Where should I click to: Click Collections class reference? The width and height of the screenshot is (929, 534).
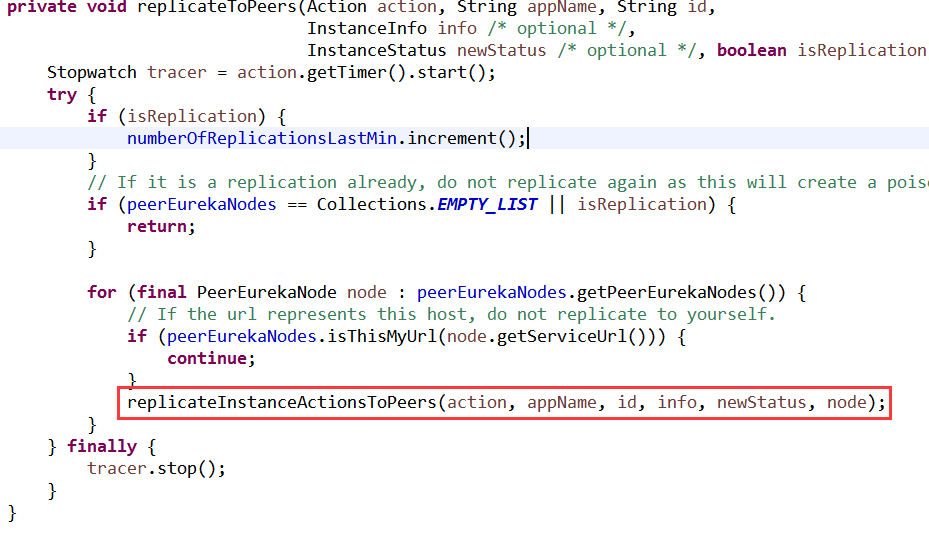(x=371, y=204)
